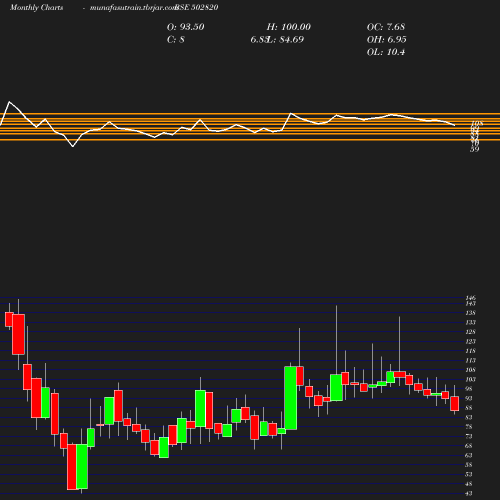Viewport: 500px width, 500px height.
Task: Select the 108 price axis label on candlestick chart
Action: (x=471, y=370)
